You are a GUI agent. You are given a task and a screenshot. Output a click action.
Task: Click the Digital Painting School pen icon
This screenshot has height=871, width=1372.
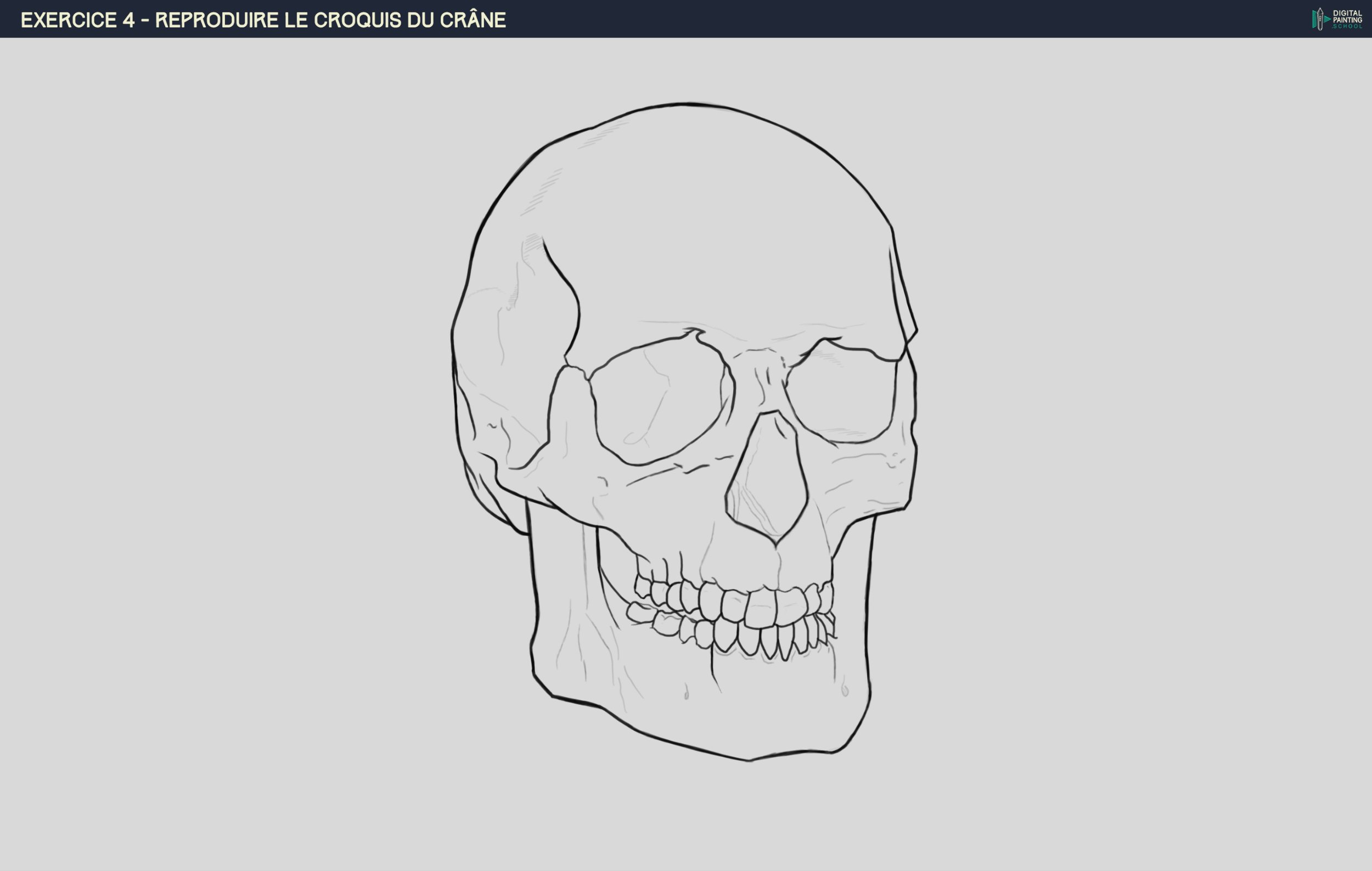pos(1320,18)
